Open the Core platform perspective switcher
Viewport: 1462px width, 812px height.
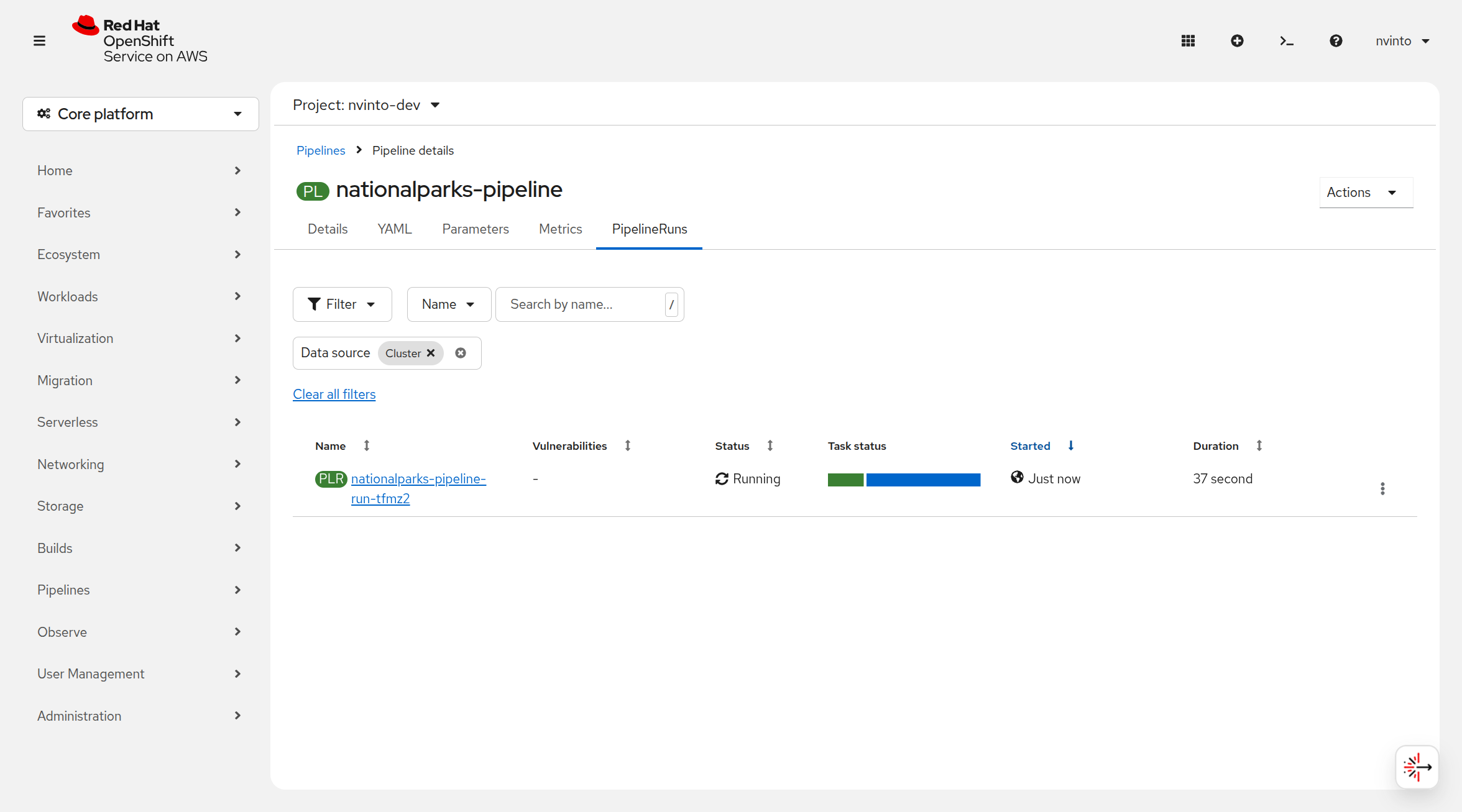click(140, 114)
